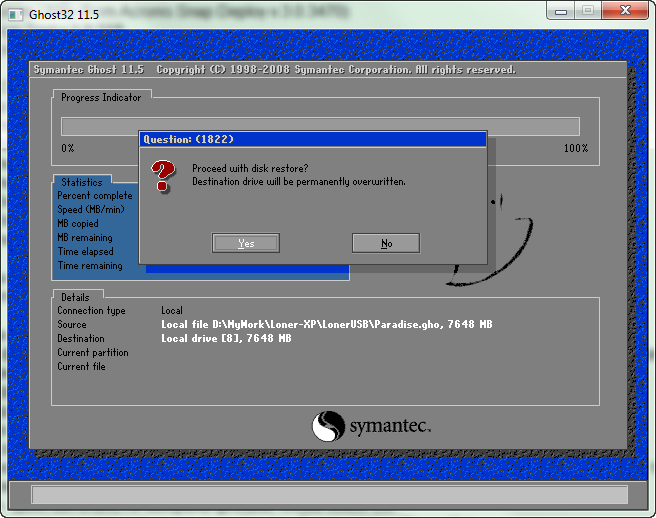656x518 pixels.
Task: Select the Paradise.gho source file path
Action: coord(327,325)
